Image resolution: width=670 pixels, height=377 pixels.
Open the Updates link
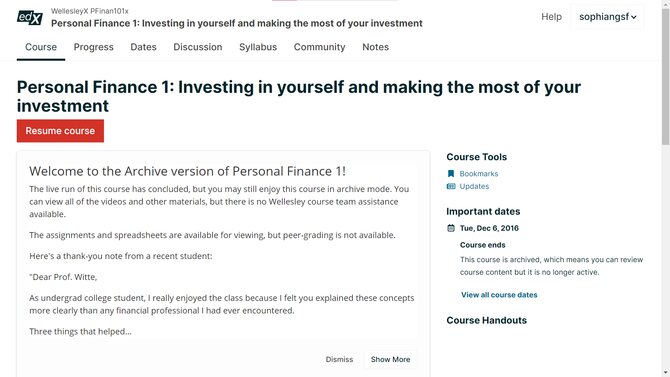(474, 186)
